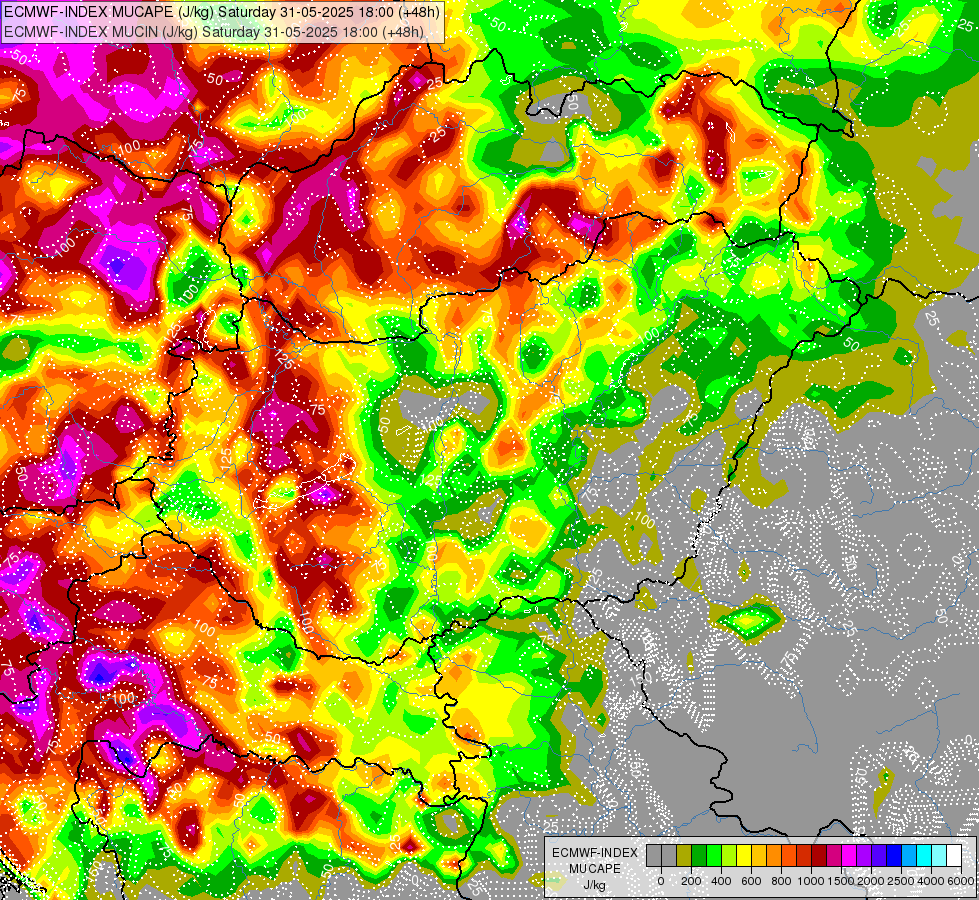This screenshot has height=900, width=979.
Task: Click the legend scale value 400
Action: [x=721, y=881]
